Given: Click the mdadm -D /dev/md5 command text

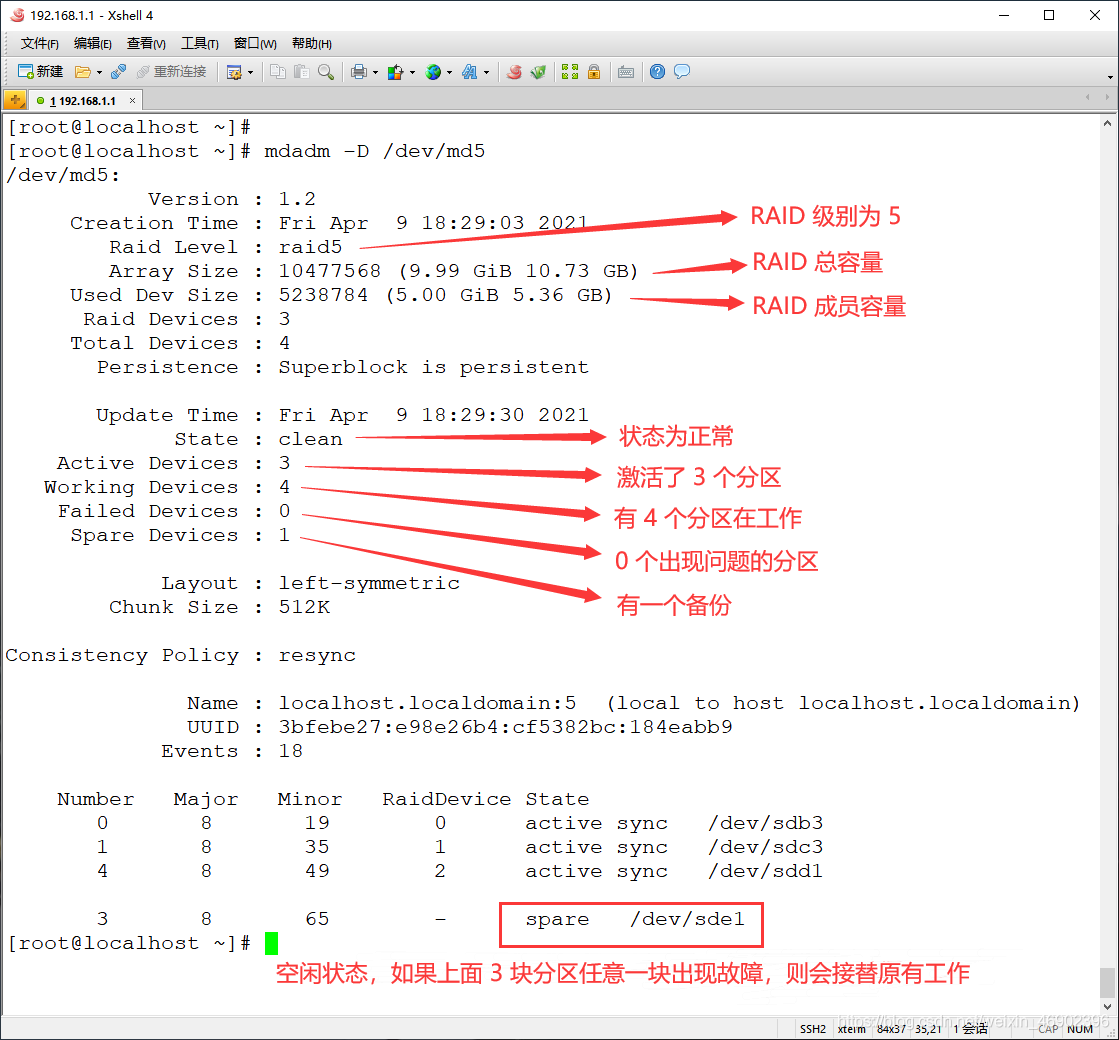Looking at the screenshot, I should (x=375, y=151).
